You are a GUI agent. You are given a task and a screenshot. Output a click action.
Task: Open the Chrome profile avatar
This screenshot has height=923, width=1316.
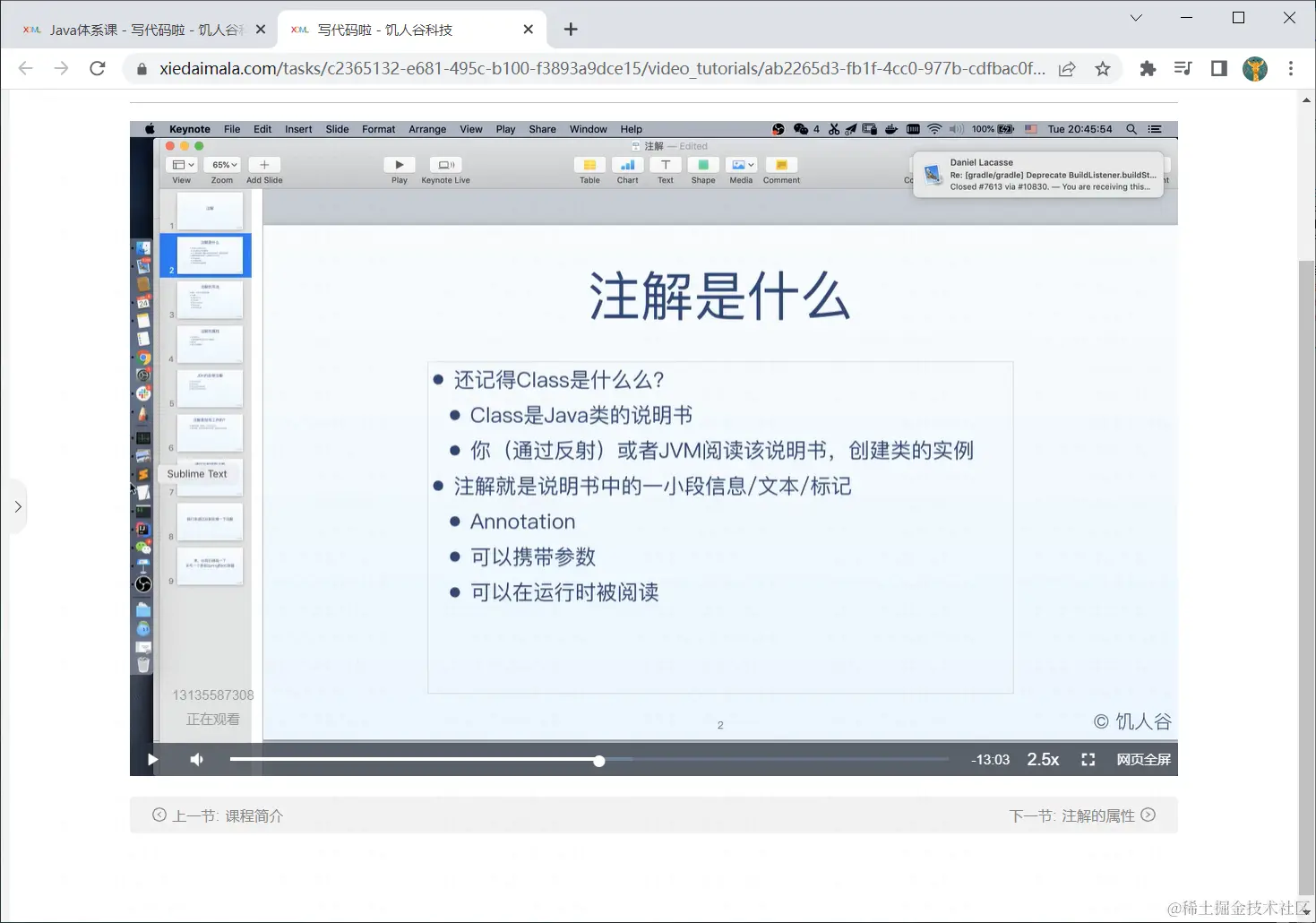pos(1255,69)
